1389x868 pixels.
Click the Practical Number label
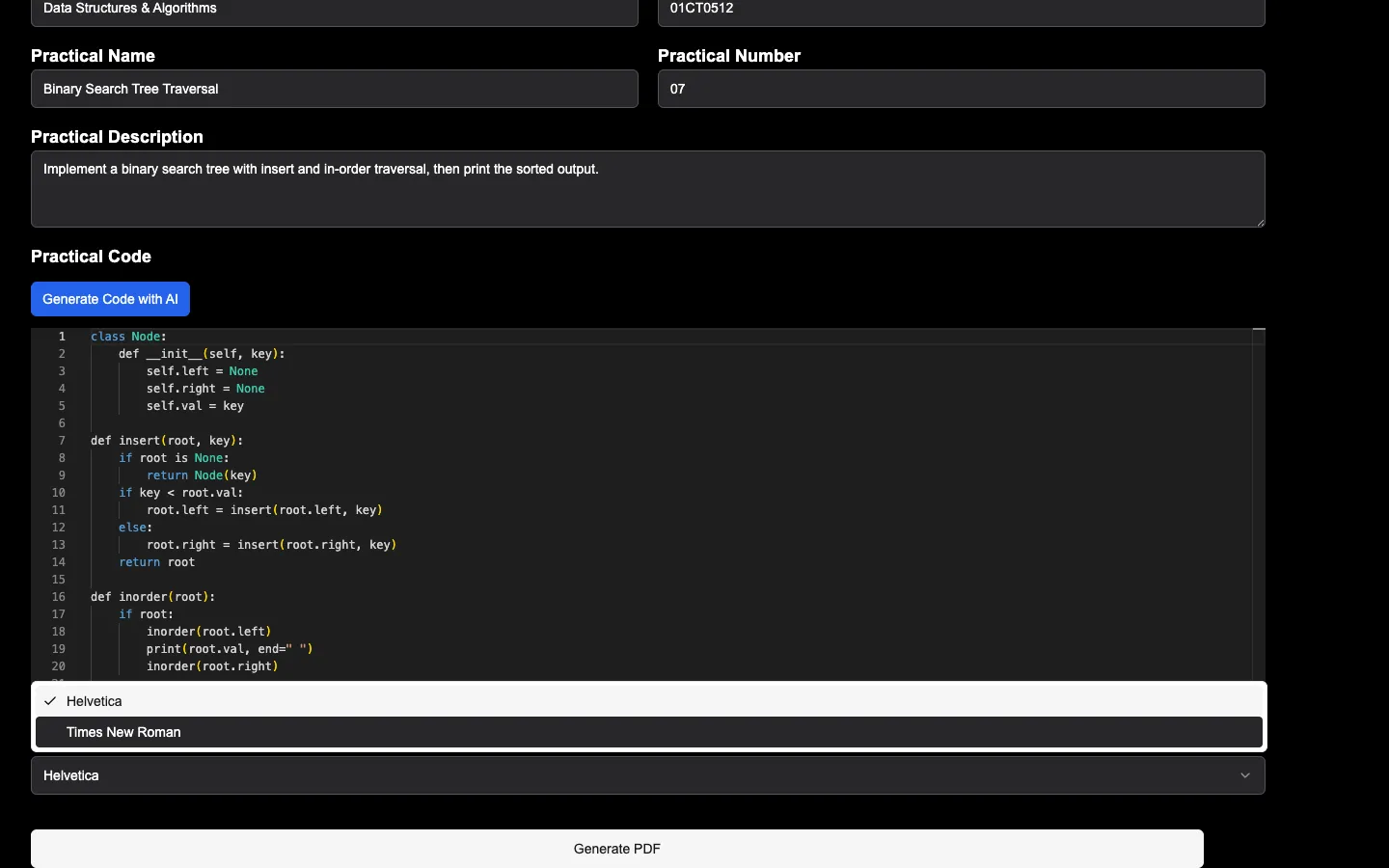click(729, 56)
